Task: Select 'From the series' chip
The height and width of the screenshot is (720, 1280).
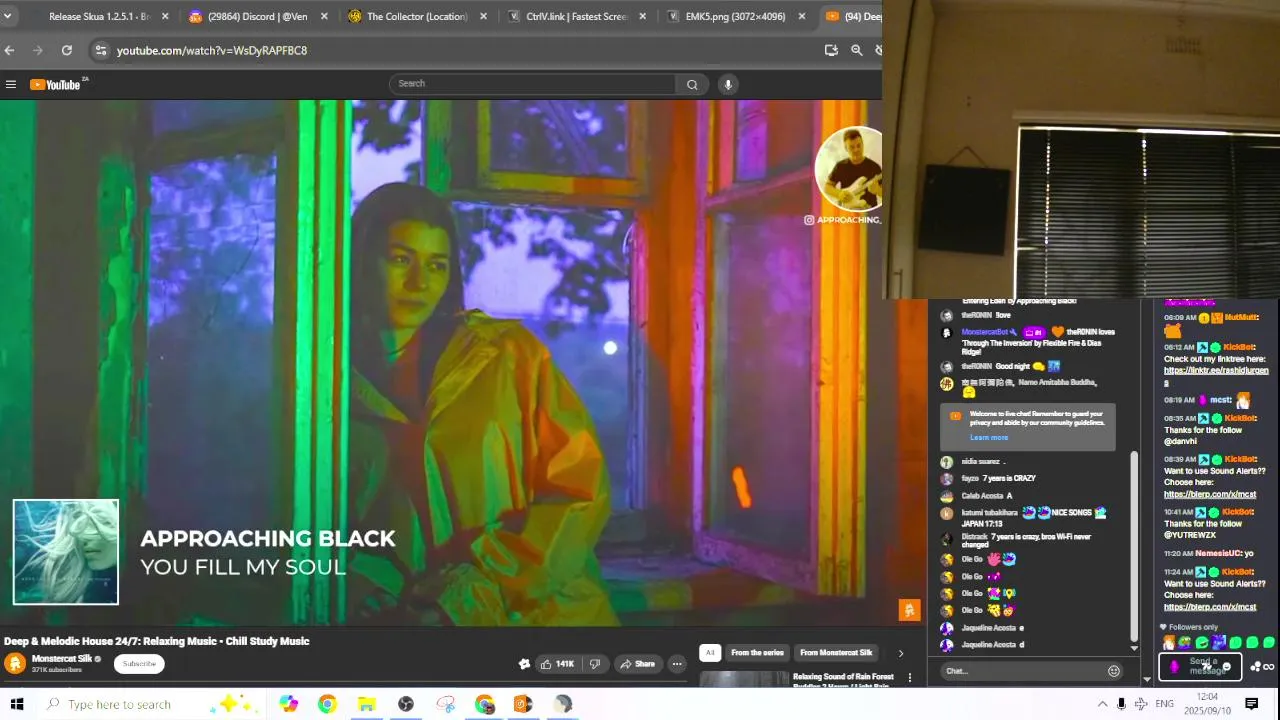Action: coord(757,653)
